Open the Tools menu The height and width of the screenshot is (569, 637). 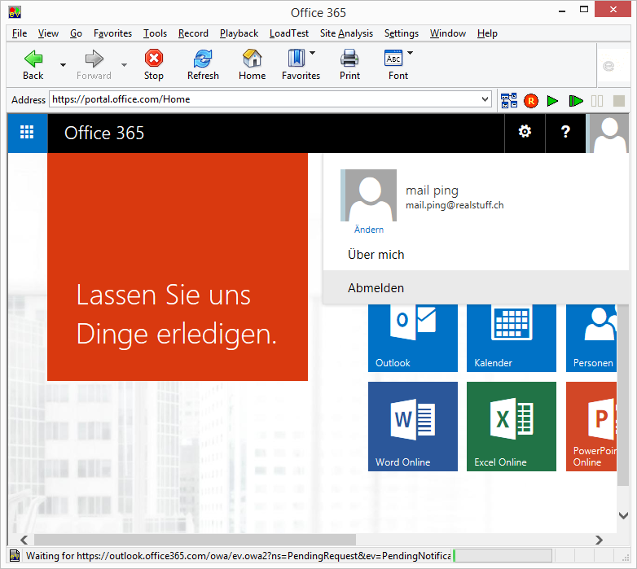(155, 33)
